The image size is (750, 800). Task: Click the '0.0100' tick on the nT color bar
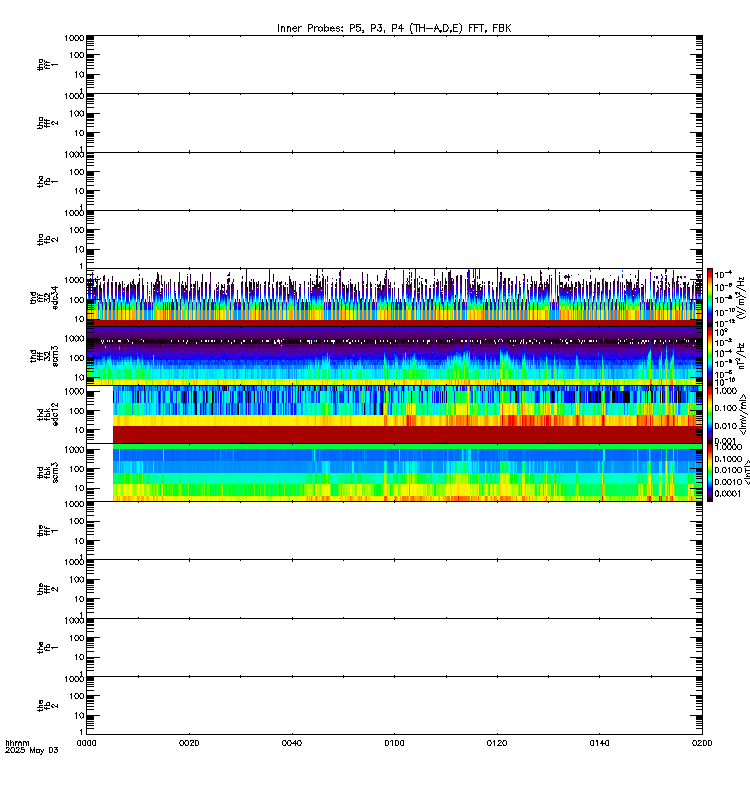click(728, 470)
